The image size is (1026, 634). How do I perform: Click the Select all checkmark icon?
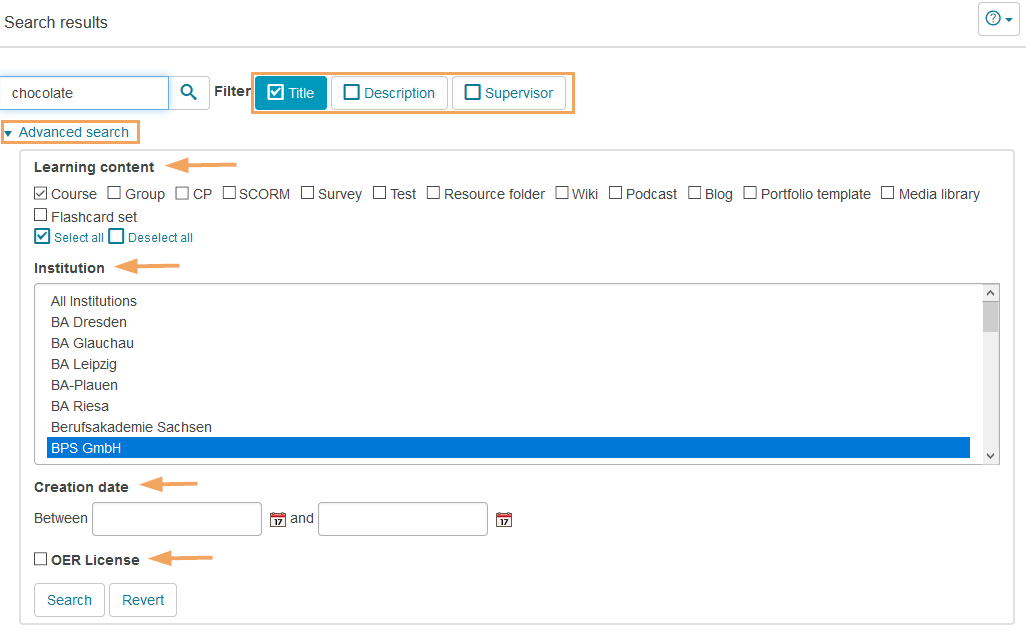coord(42,237)
